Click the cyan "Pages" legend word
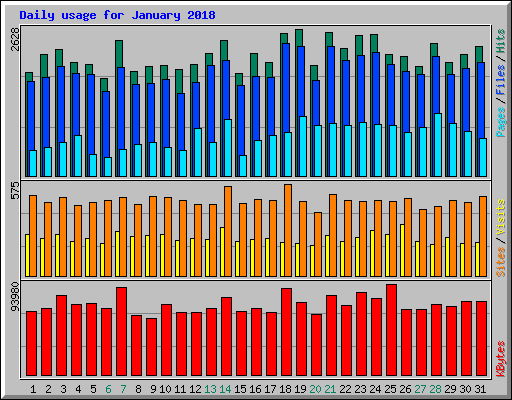 tap(500, 122)
